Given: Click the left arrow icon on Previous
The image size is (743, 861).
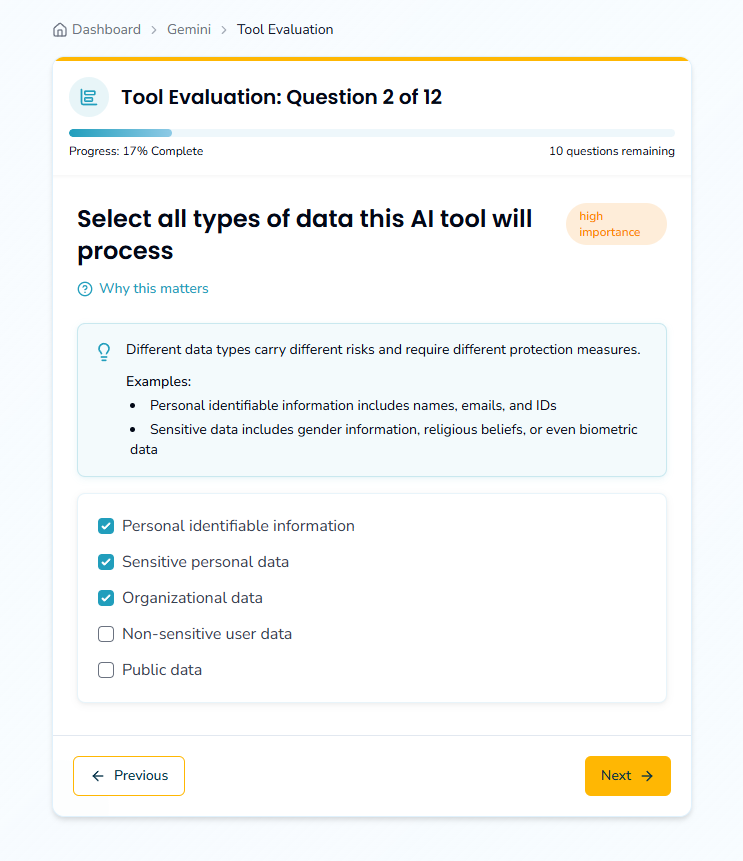Looking at the screenshot, I should pos(97,776).
